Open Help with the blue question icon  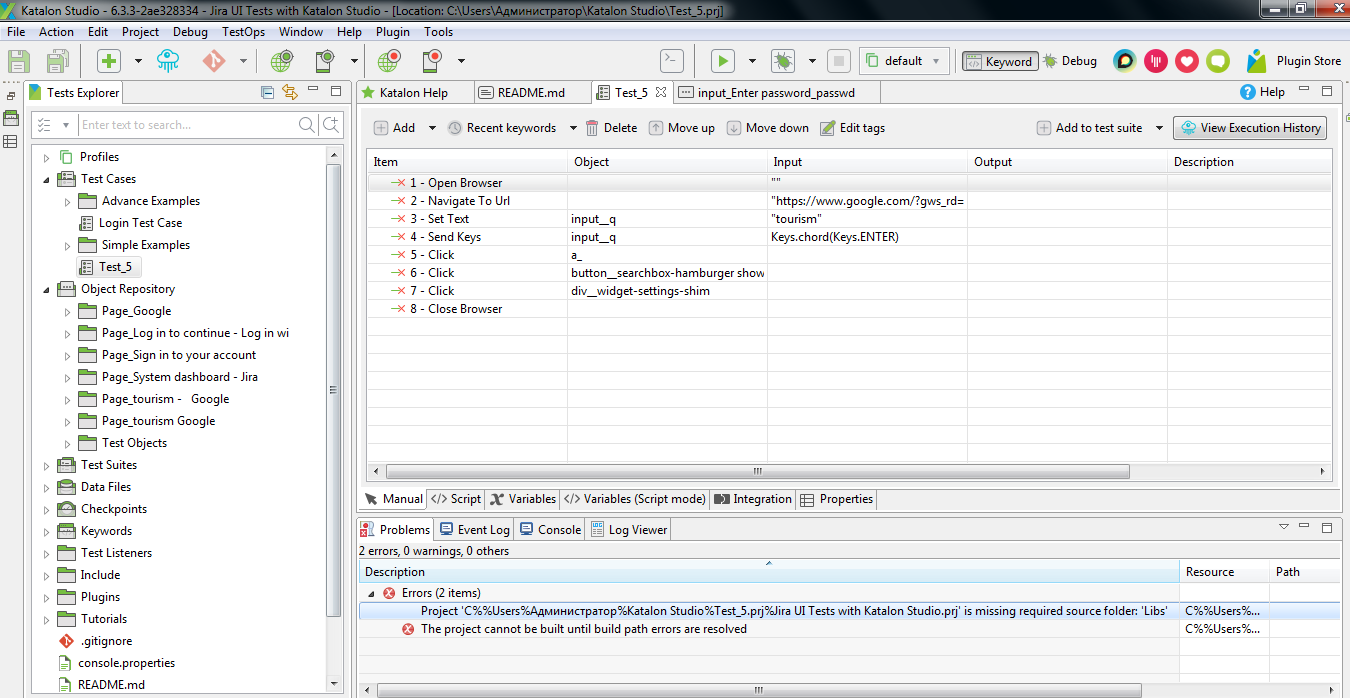click(x=1262, y=92)
